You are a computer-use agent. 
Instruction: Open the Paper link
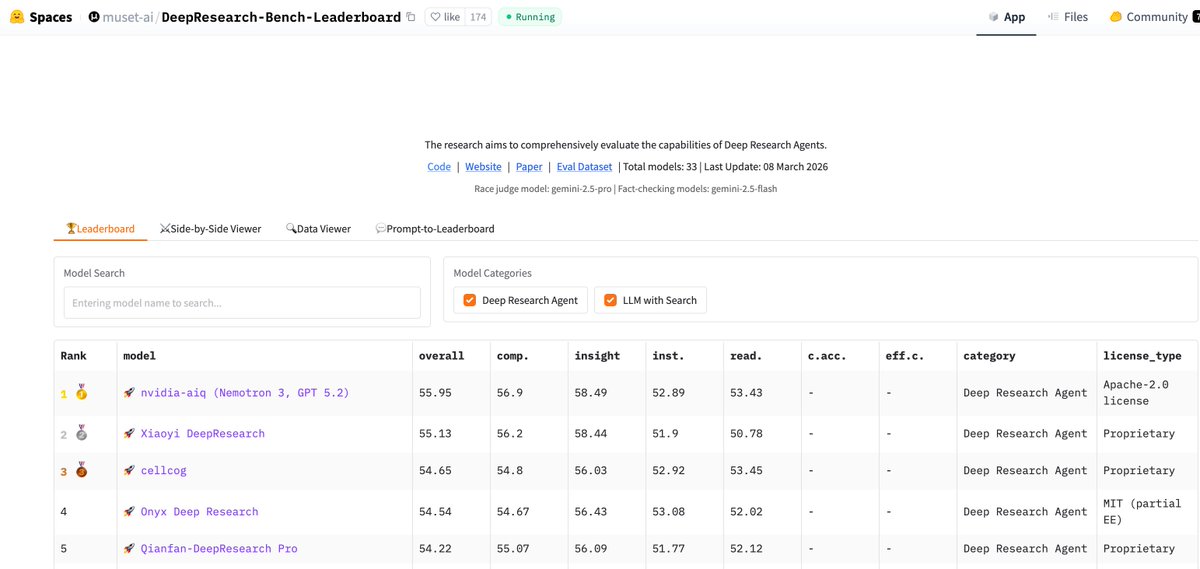tap(529, 167)
